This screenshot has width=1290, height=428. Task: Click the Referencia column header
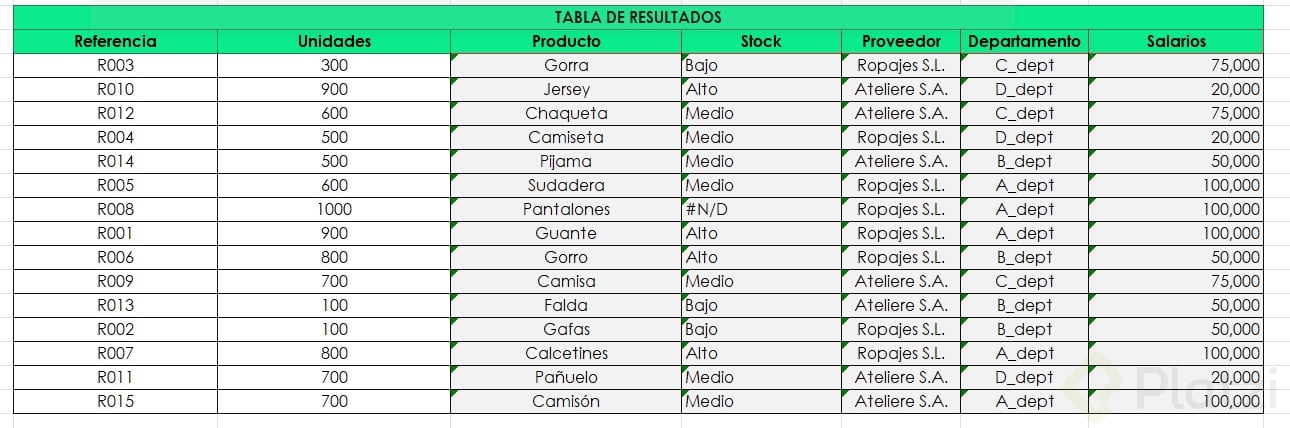coord(115,42)
